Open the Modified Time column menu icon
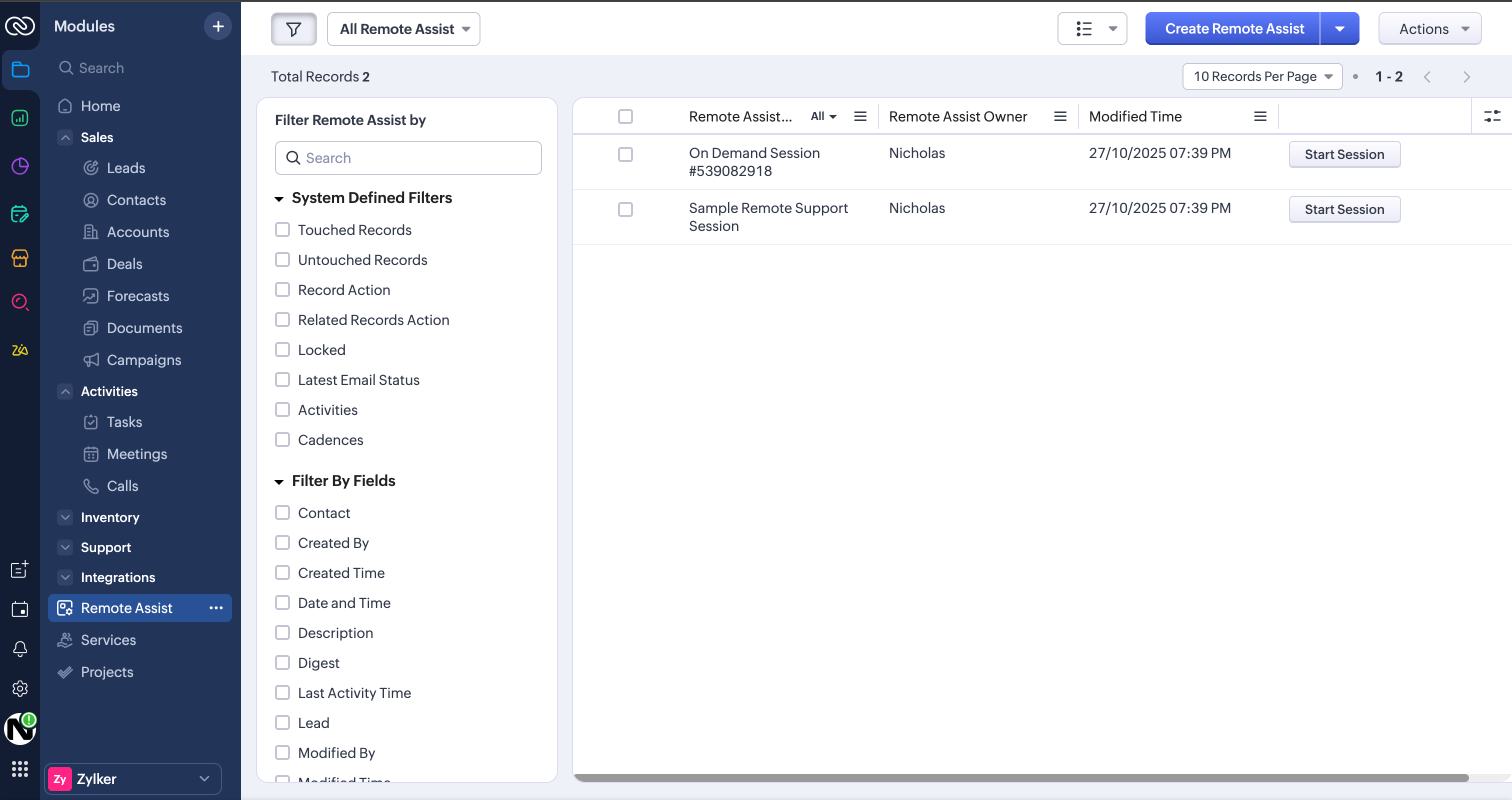This screenshot has width=1512, height=800. tap(1259, 116)
